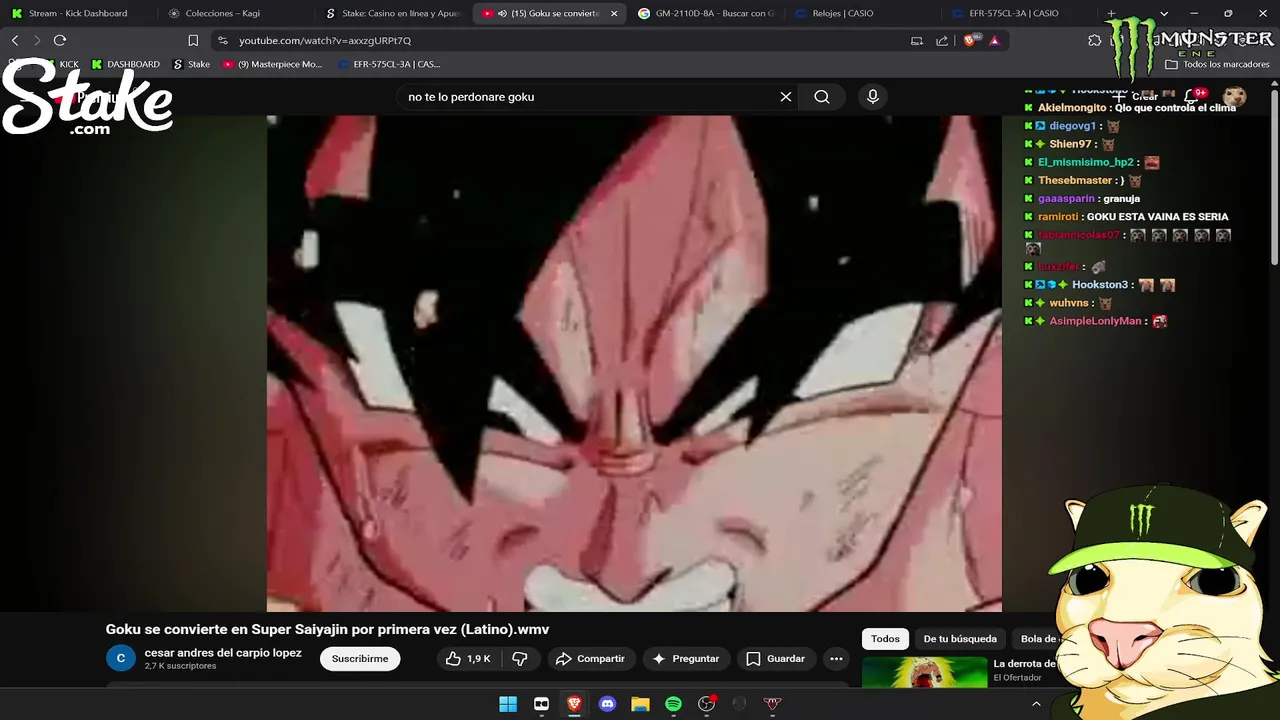Open Spotify from the taskbar
Screen dimensions: 1280x720
pyautogui.click(x=673, y=704)
